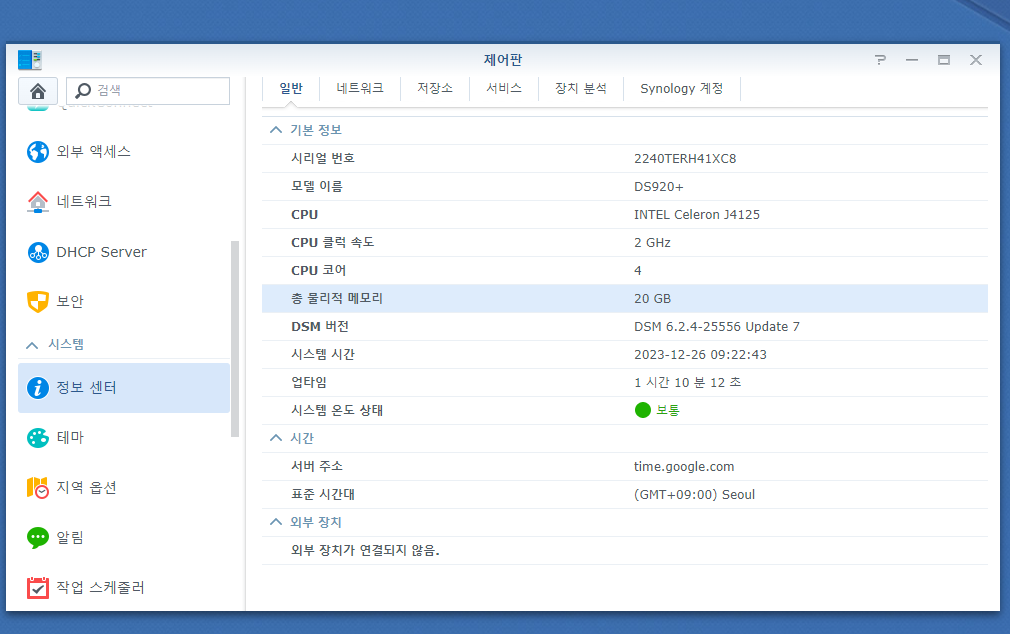
Task: Open the Synology 계정 tab
Action: coord(681,88)
